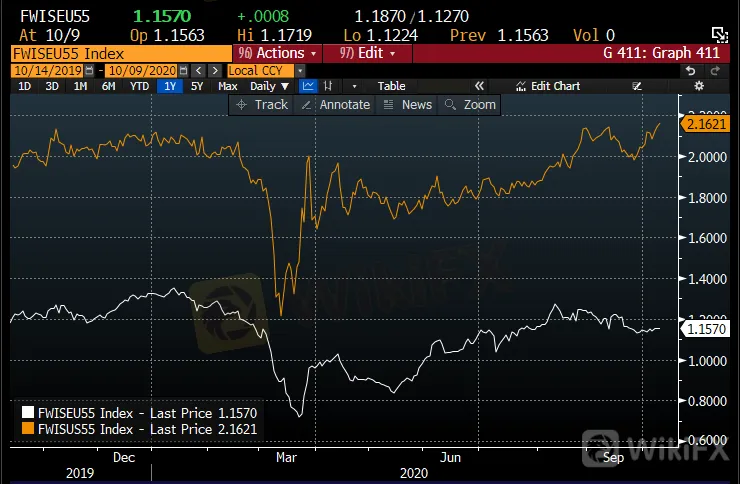Screen dimensions: 740x484
Task: Open the Actions menu
Action: 280,52
